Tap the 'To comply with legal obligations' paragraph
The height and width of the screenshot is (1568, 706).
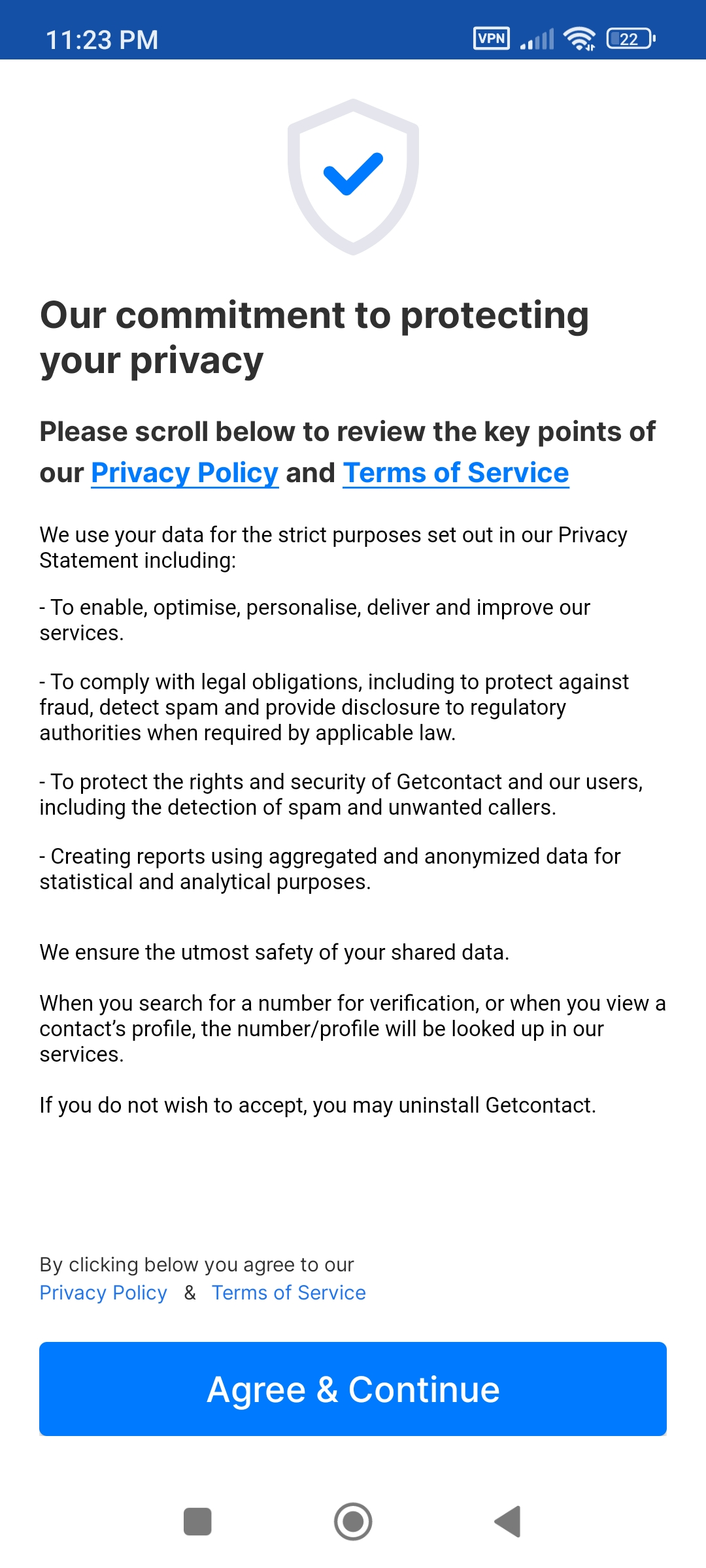tap(334, 708)
